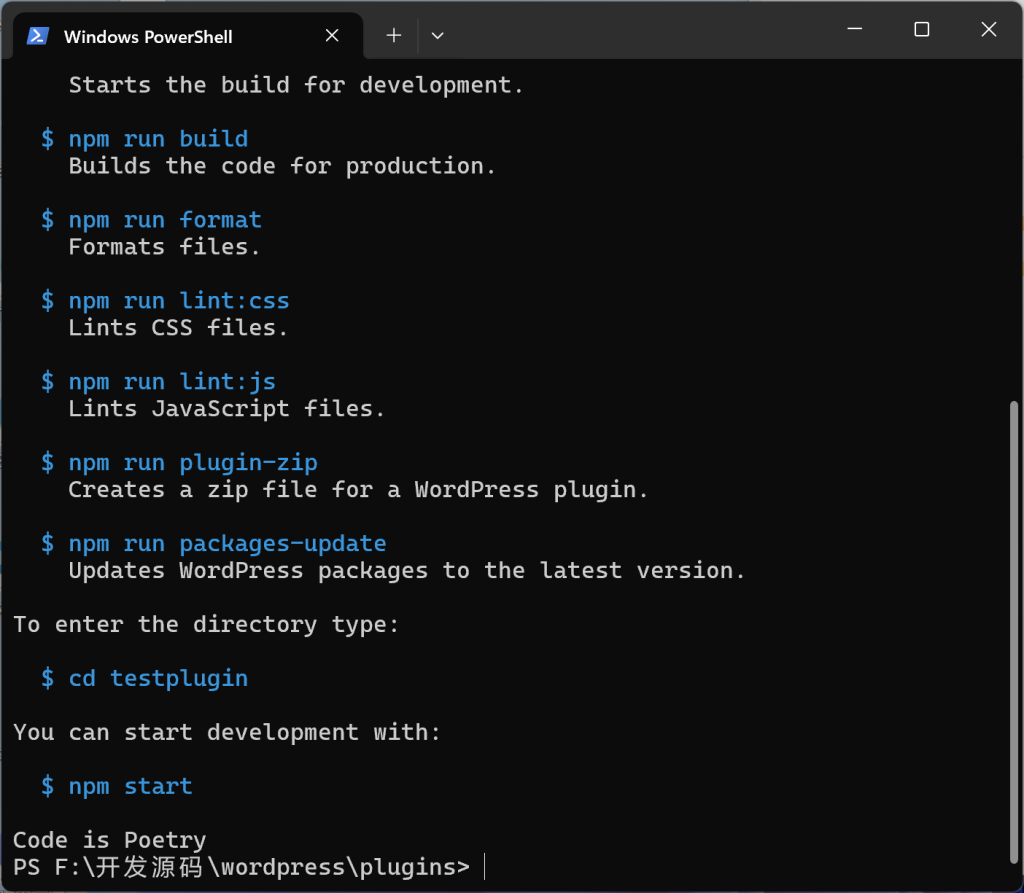Click 'Creates a zip file' description line
1024x893 pixels.
coord(359,490)
